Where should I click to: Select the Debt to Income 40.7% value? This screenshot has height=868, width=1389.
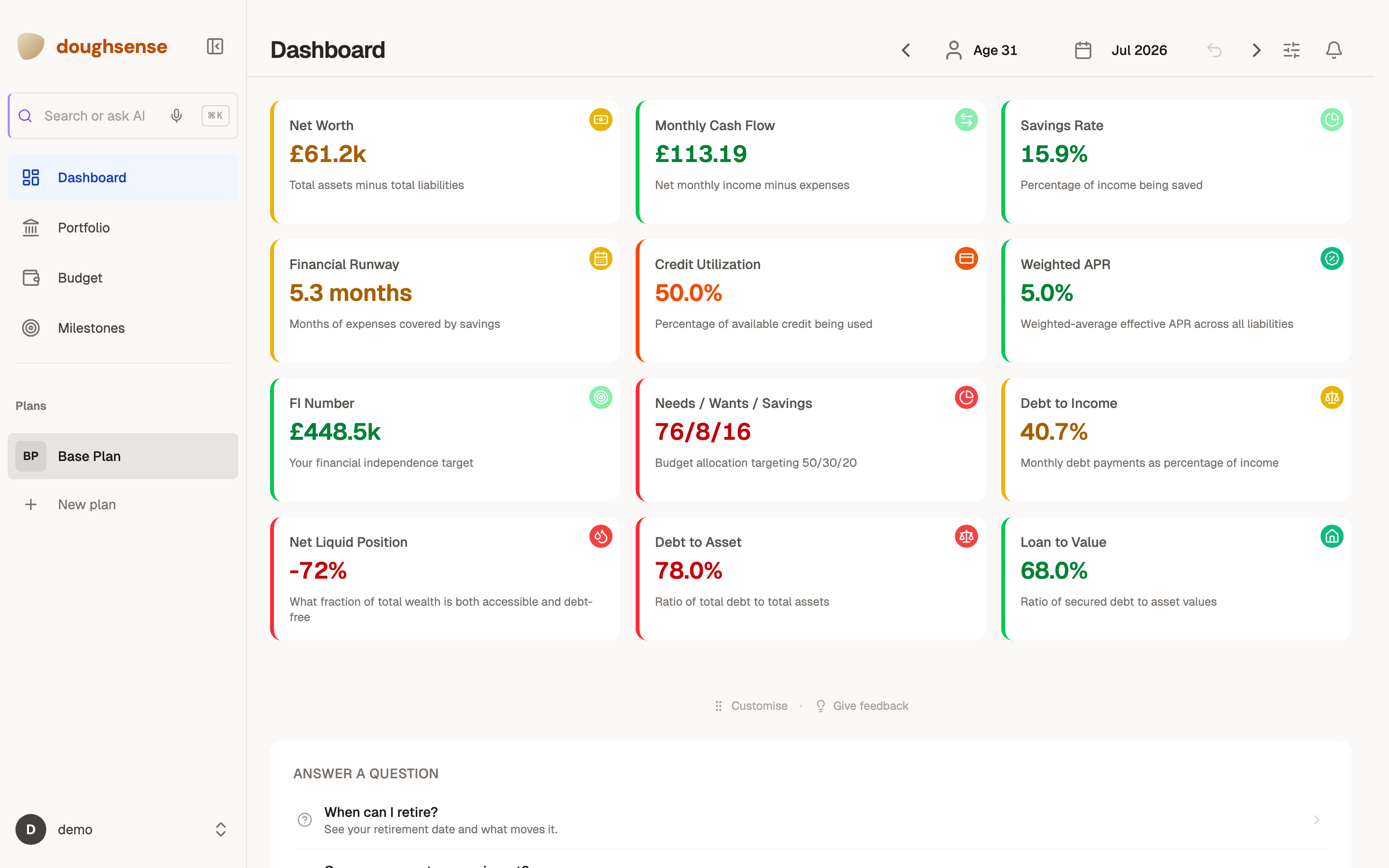[1054, 432]
